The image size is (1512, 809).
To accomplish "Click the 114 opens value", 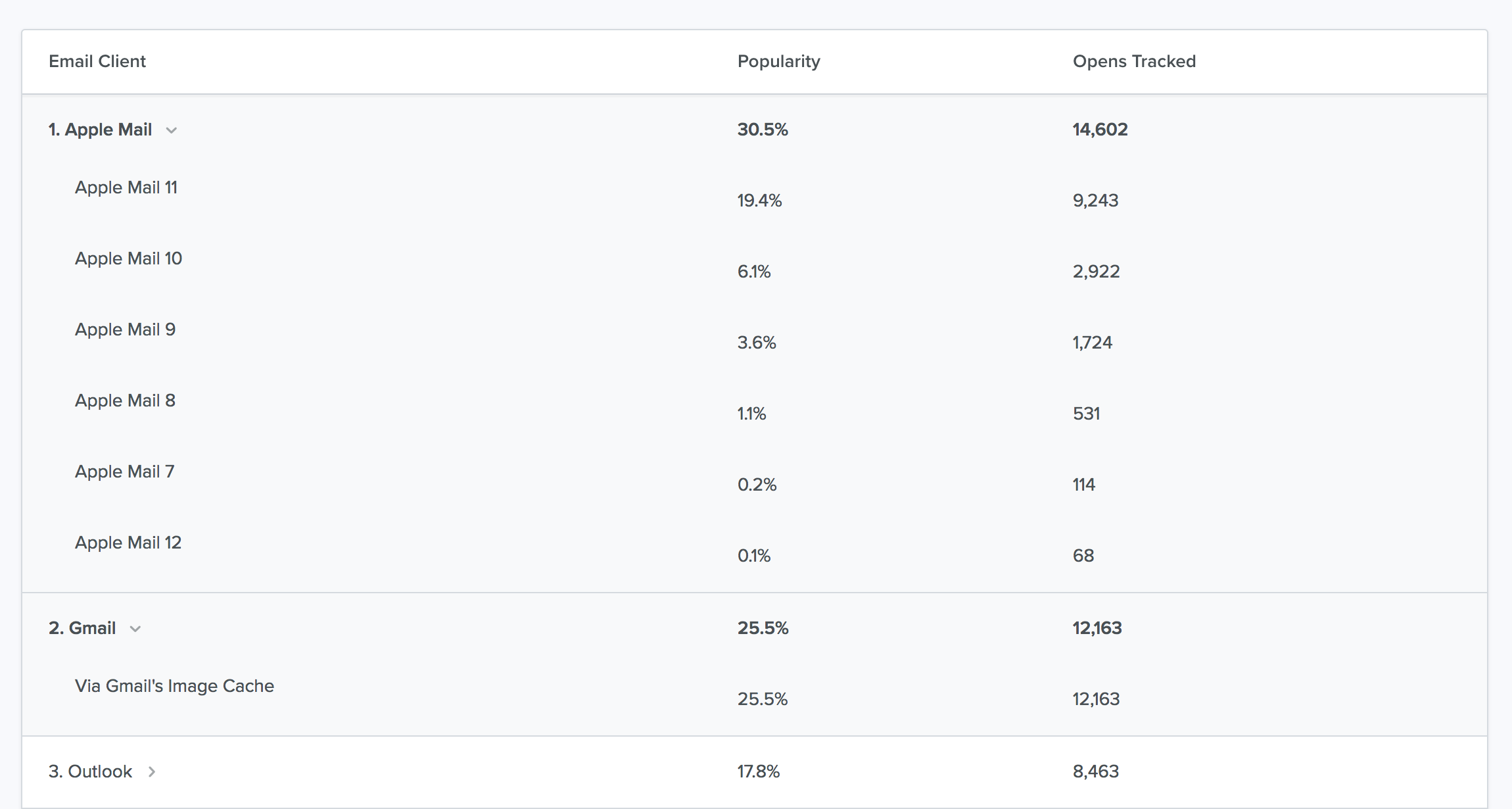I will 1083,485.
